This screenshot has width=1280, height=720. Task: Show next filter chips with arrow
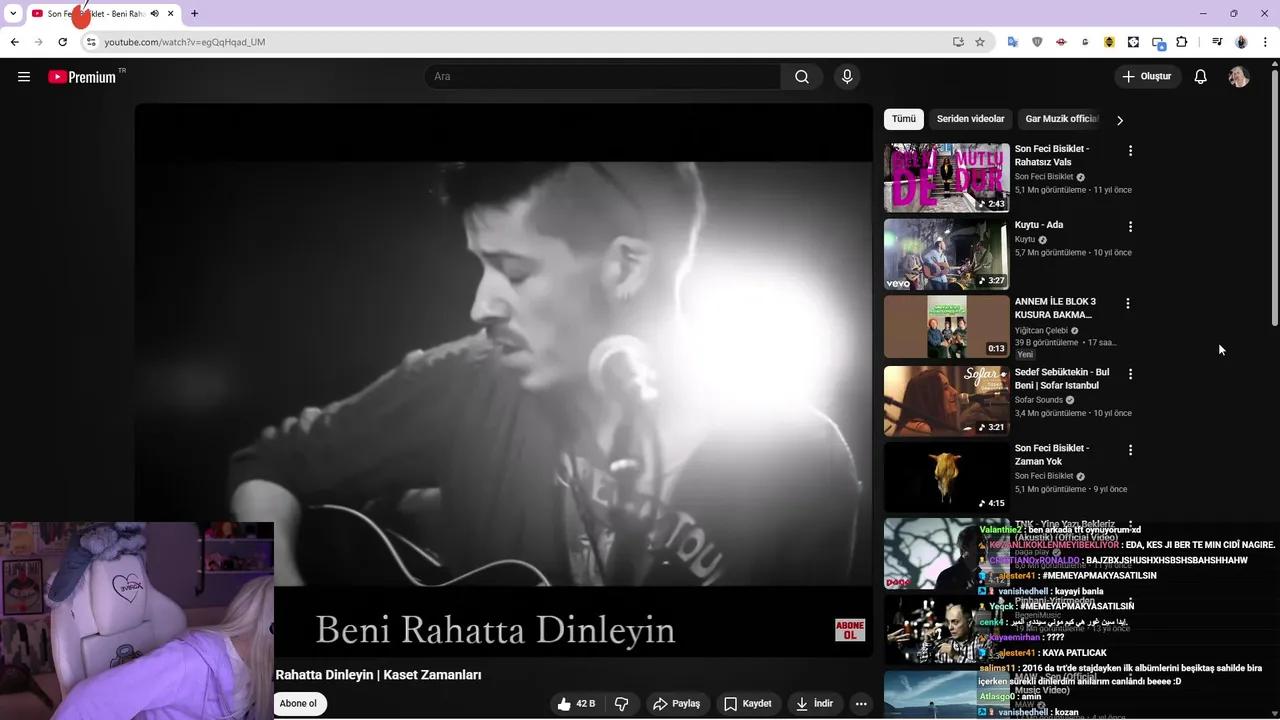(1119, 120)
